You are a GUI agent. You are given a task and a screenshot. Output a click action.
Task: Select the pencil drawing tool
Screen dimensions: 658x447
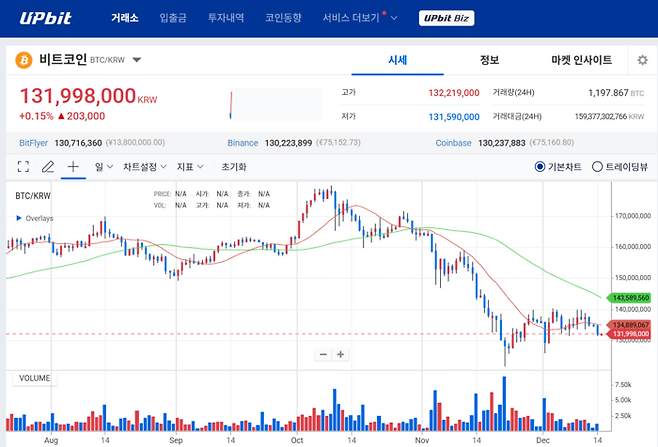point(48,167)
